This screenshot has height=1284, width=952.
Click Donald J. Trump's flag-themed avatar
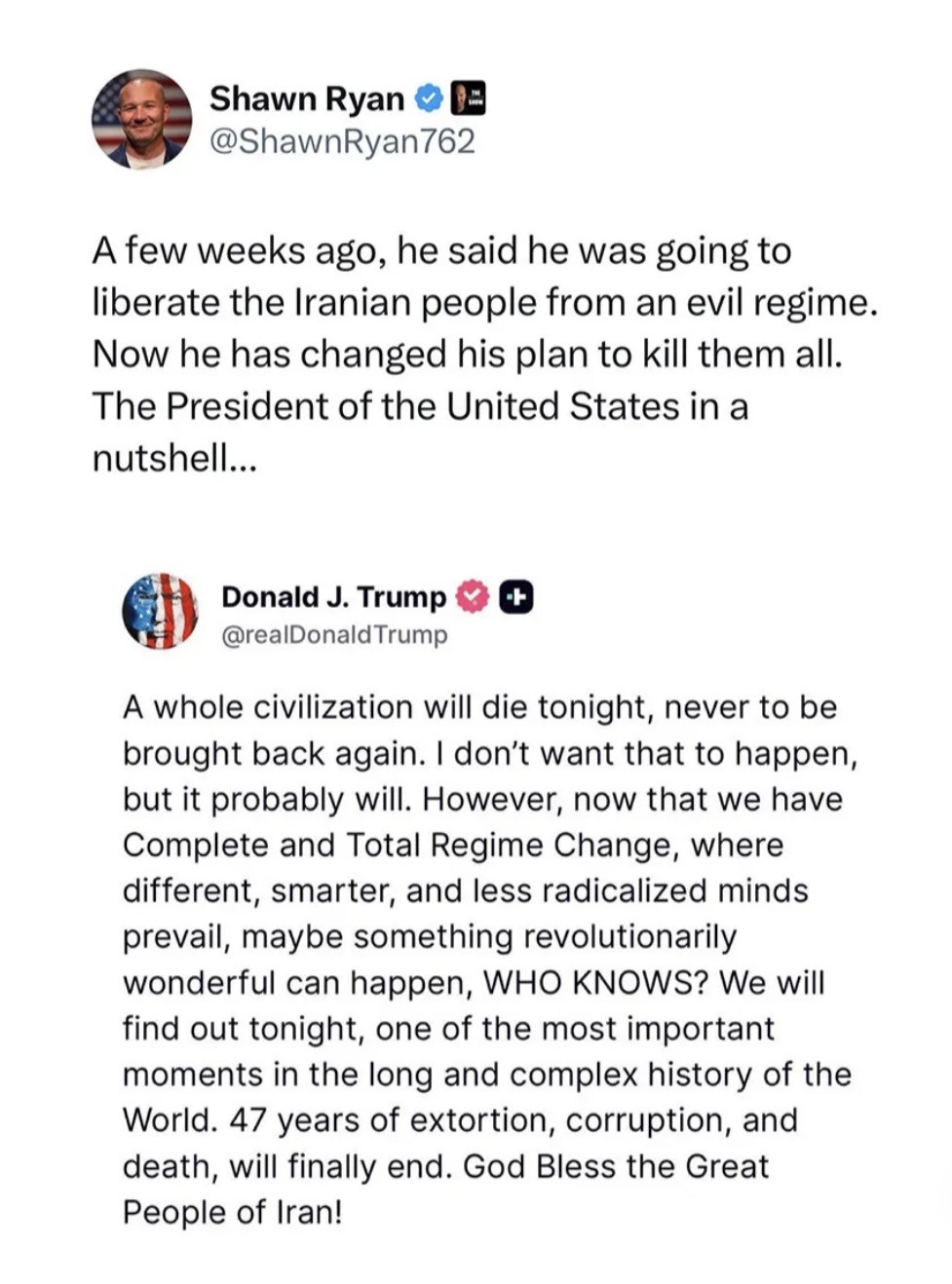[x=160, y=612]
